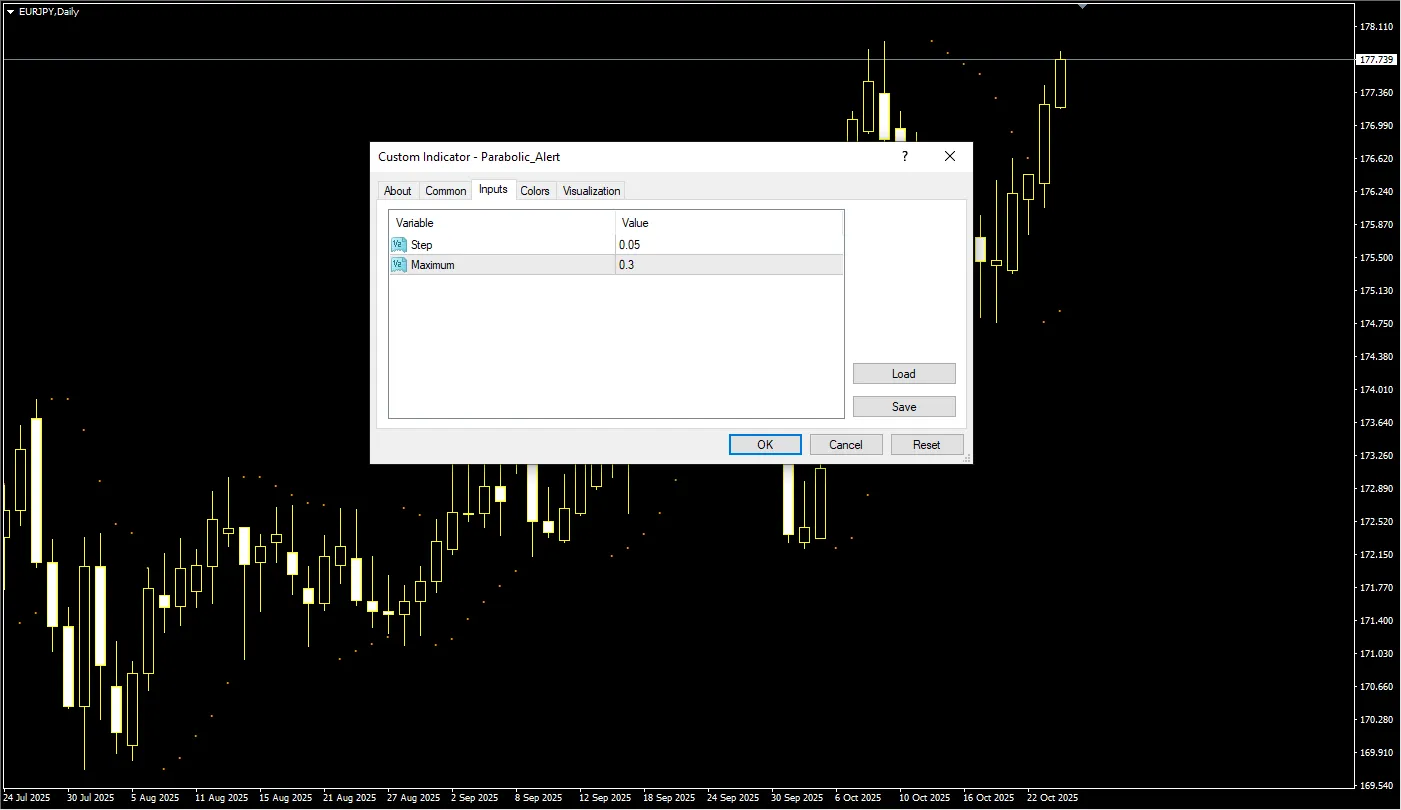
Task: Select the Maximum value 0.3 cell
Action: [x=728, y=265]
